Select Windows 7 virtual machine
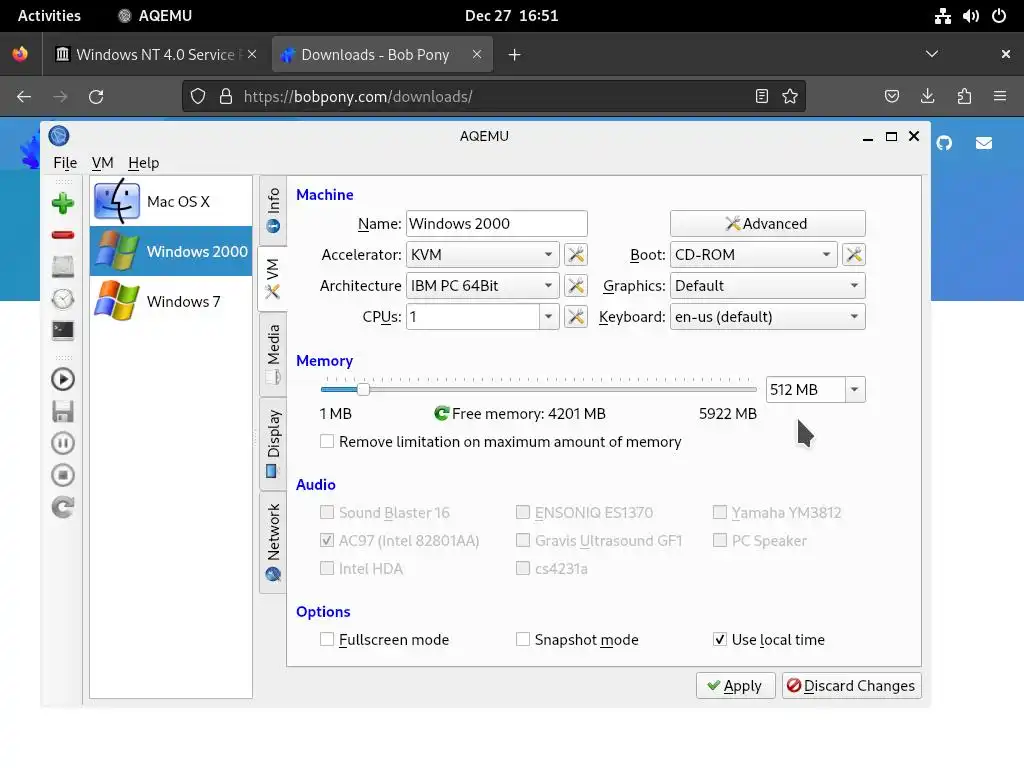Image resolution: width=1024 pixels, height=768 pixels. pos(170,301)
